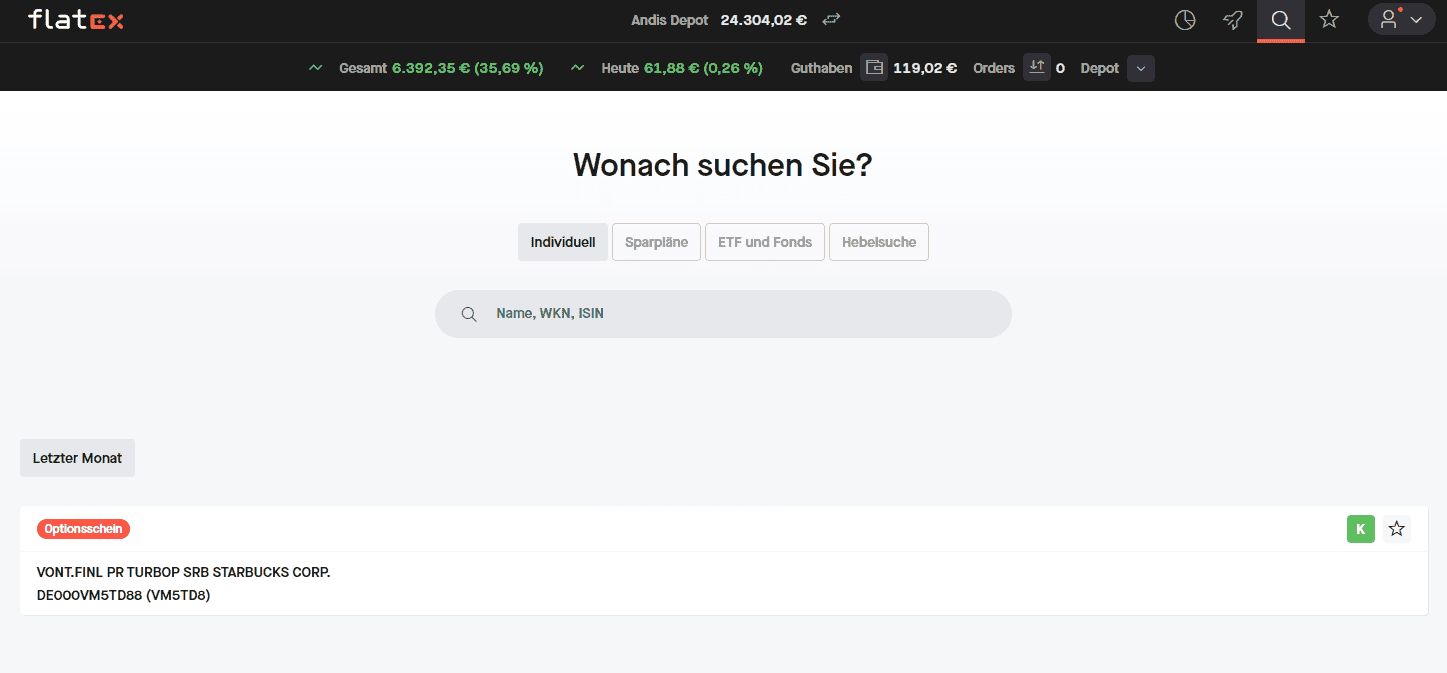Click the Name, WKN, ISIN search field
Image resolution: width=1447 pixels, height=673 pixels.
pyautogui.click(x=723, y=314)
